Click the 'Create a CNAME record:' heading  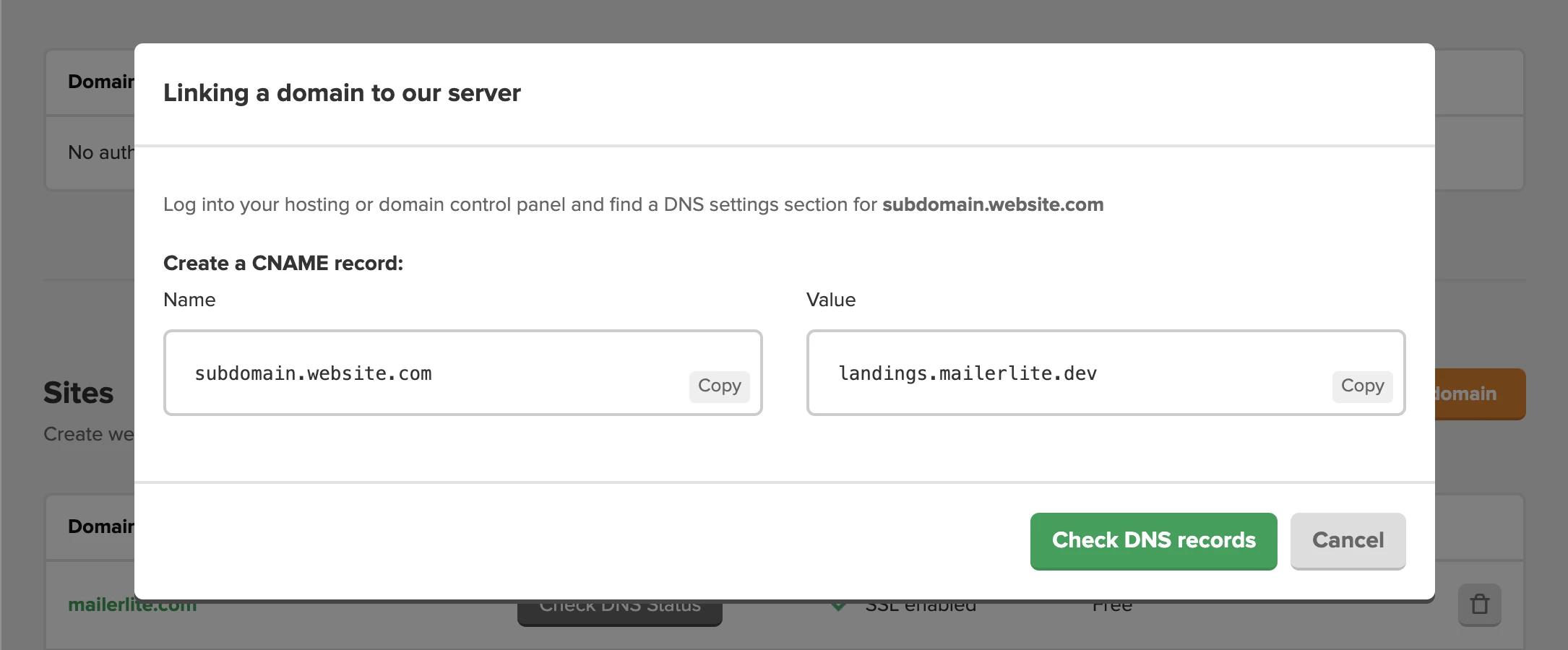pos(283,264)
